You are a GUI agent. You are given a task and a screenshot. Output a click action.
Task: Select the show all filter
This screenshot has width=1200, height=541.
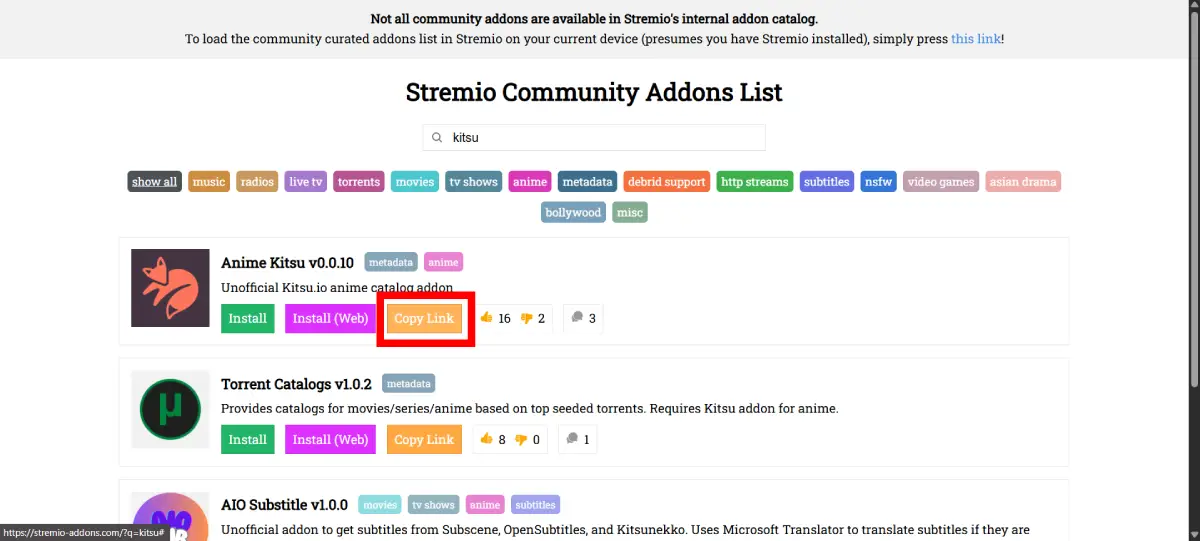point(154,182)
